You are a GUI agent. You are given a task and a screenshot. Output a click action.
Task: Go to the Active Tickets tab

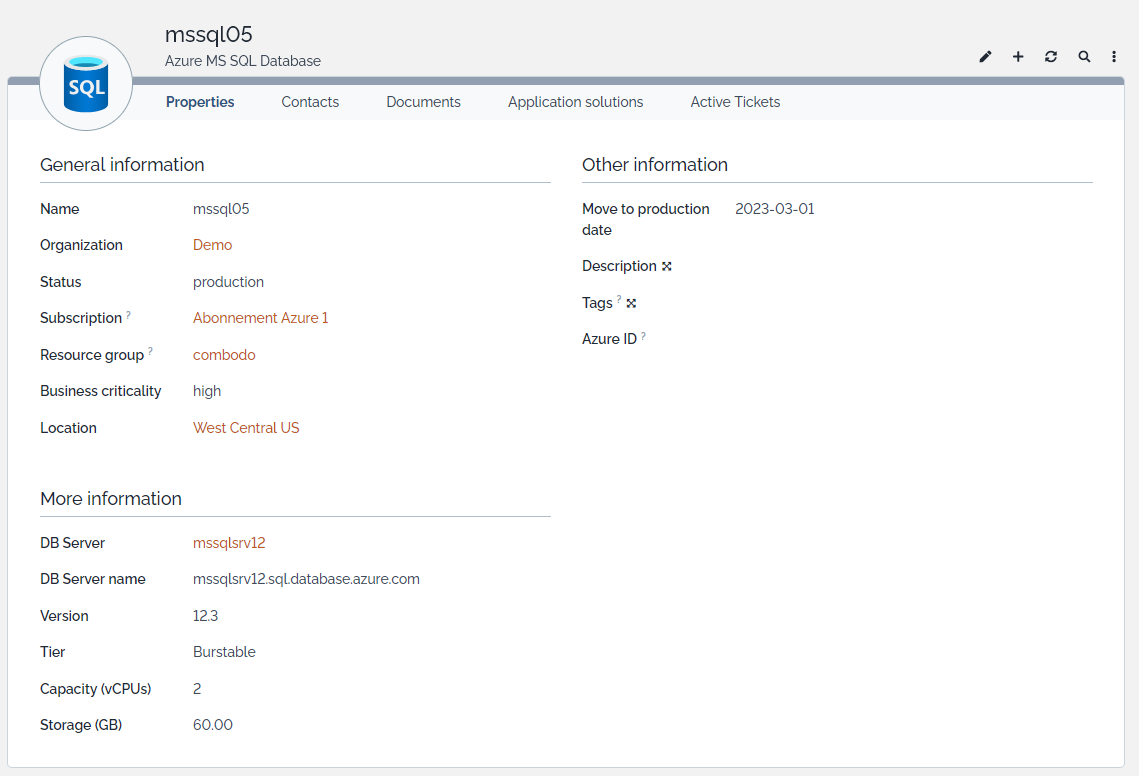(x=735, y=102)
